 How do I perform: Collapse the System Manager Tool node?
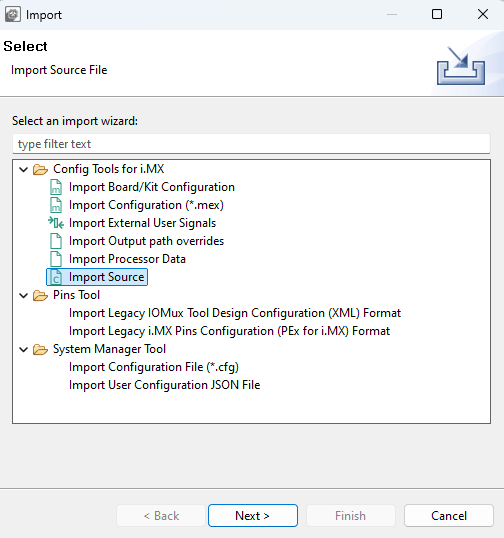tap(23, 349)
